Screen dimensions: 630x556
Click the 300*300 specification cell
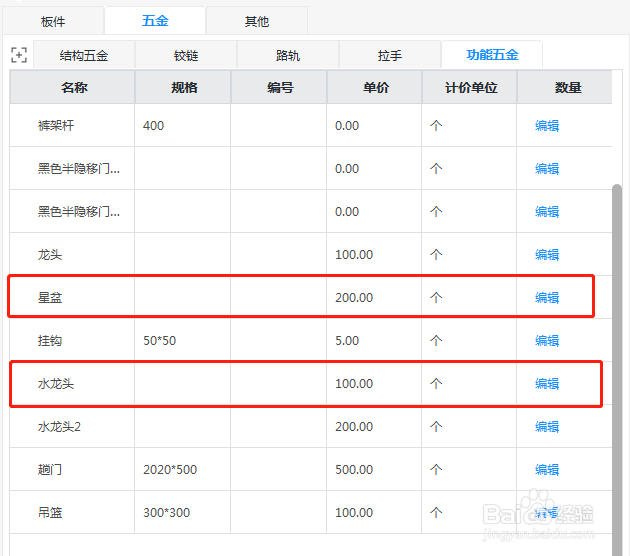pyautogui.click(x=183, y=512)
